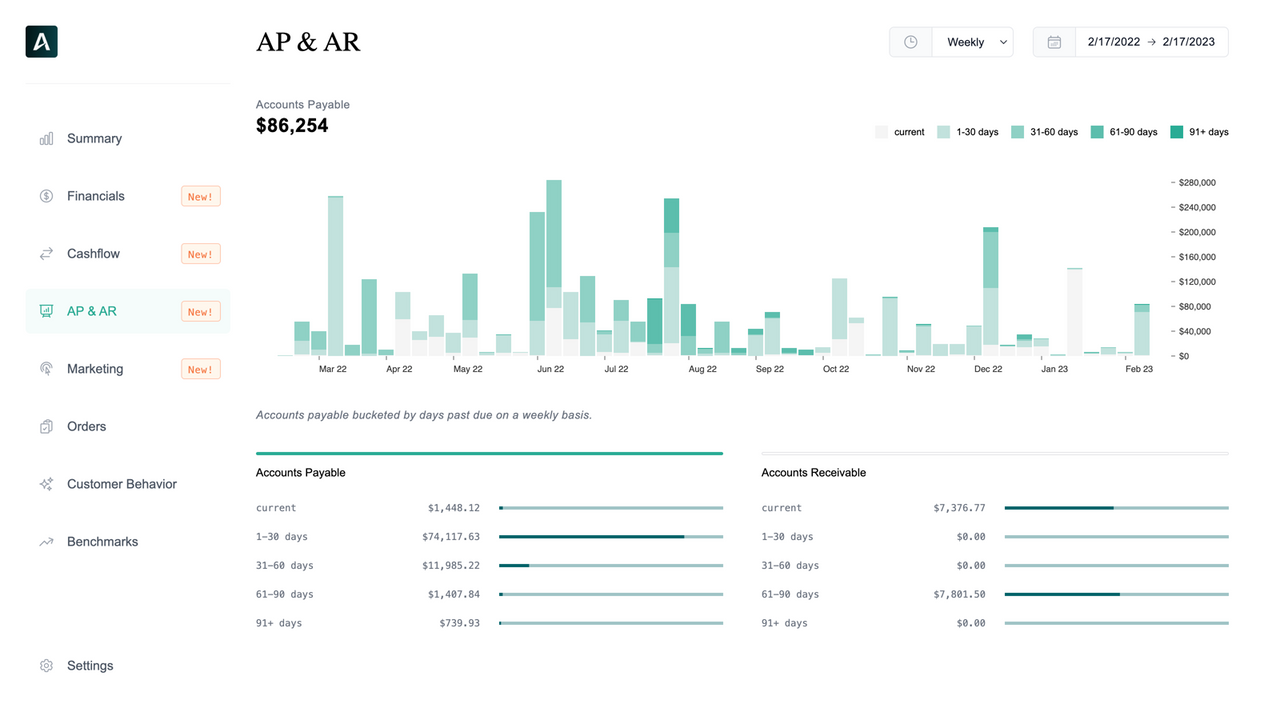Click the tall Mar 22 chart bar
The width and height of the screenshot is (1280, 720).
tap(336, 276)
